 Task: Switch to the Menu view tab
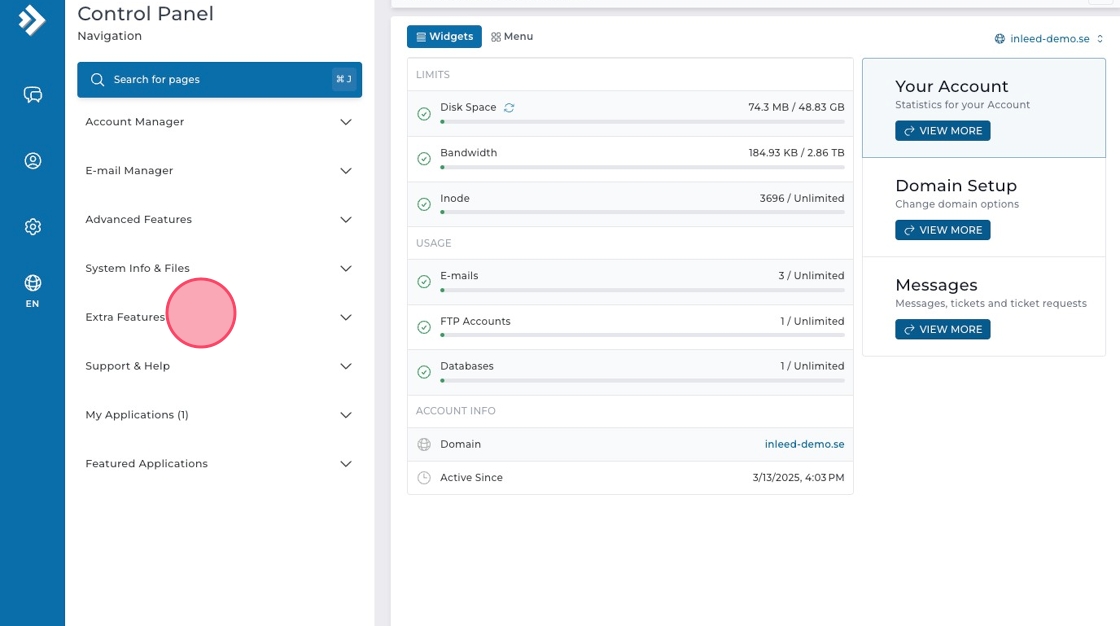(512, 37)
